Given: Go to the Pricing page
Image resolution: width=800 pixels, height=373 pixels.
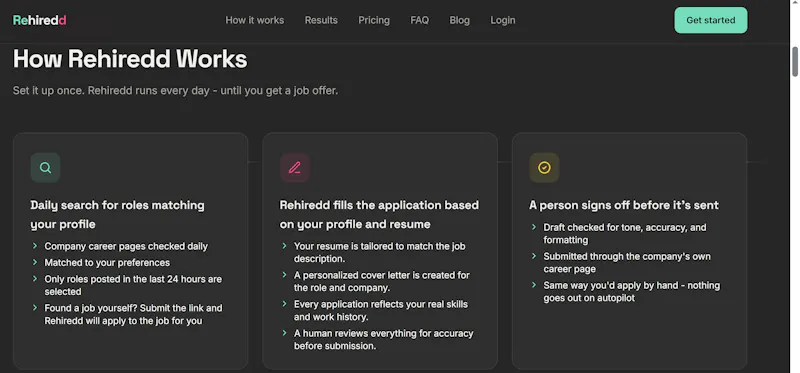Looking at the screenshot, I should [x=374, y=20].
